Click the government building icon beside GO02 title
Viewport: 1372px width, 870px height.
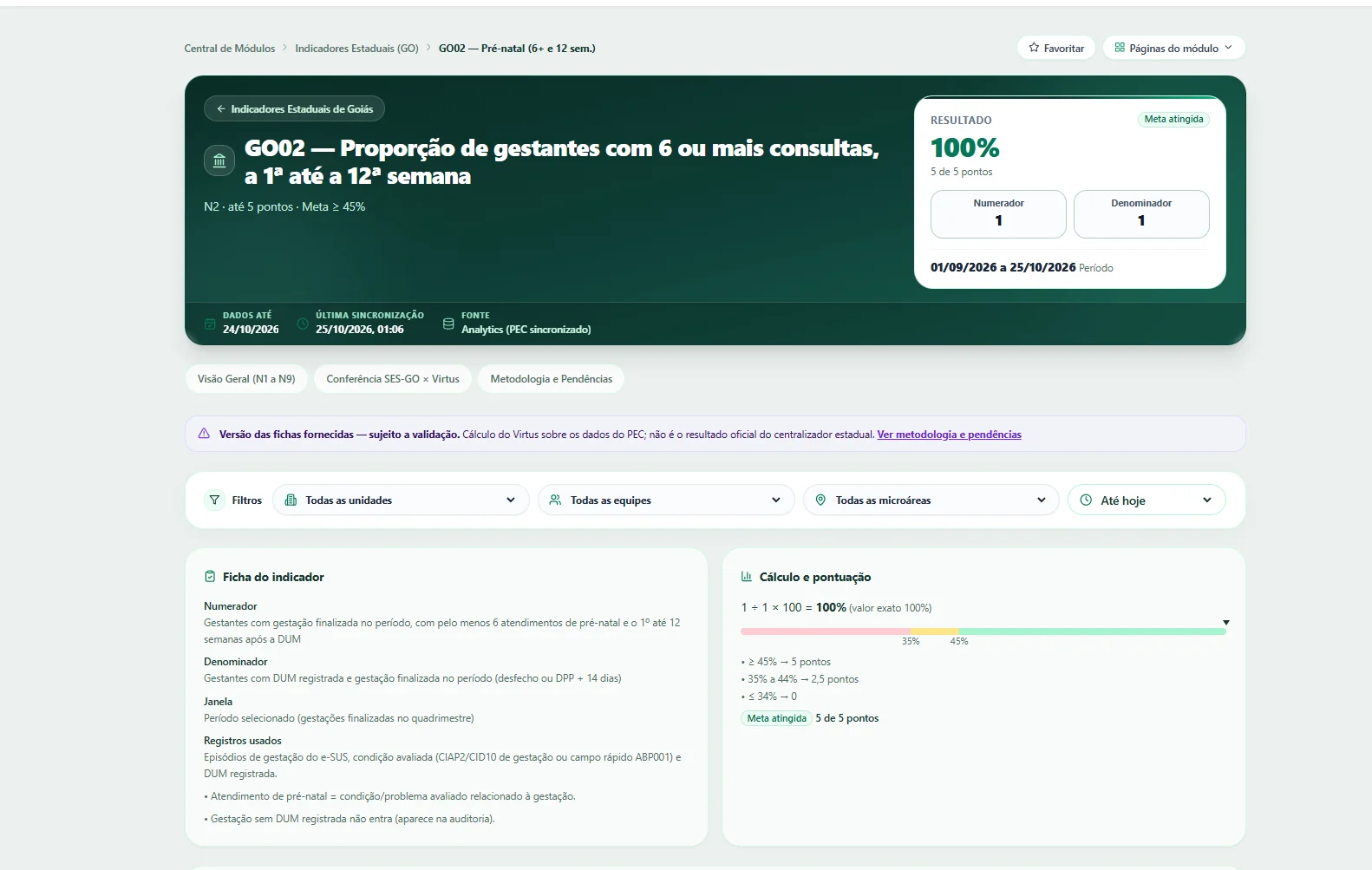pyautogui.click(x=219, y=160)
